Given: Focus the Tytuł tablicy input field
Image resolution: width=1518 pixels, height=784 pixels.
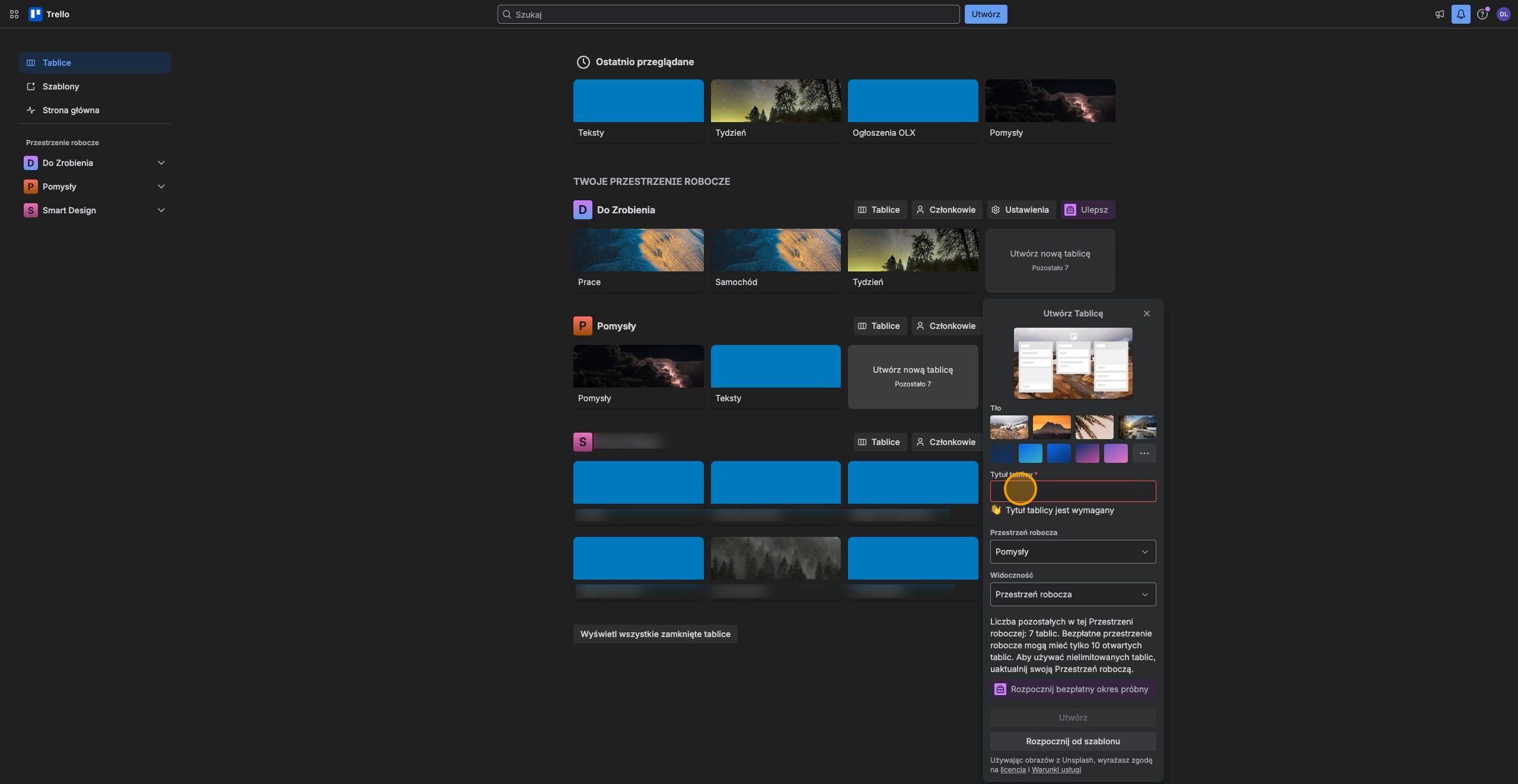Looking at the screenshot, I should (1073, 491).
